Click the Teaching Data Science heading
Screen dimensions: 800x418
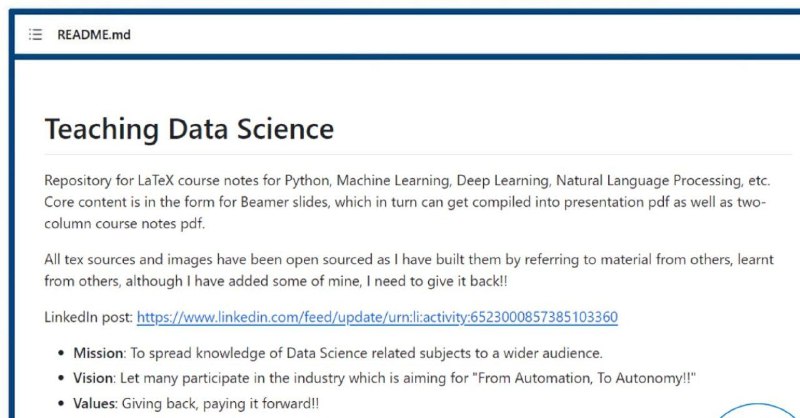(x=189, y=129)
